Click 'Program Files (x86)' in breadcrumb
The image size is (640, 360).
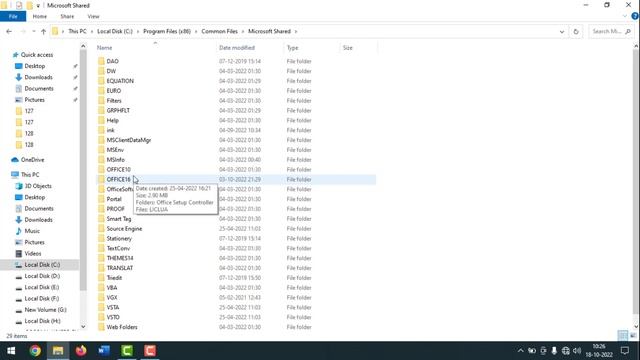coord(167,31)
